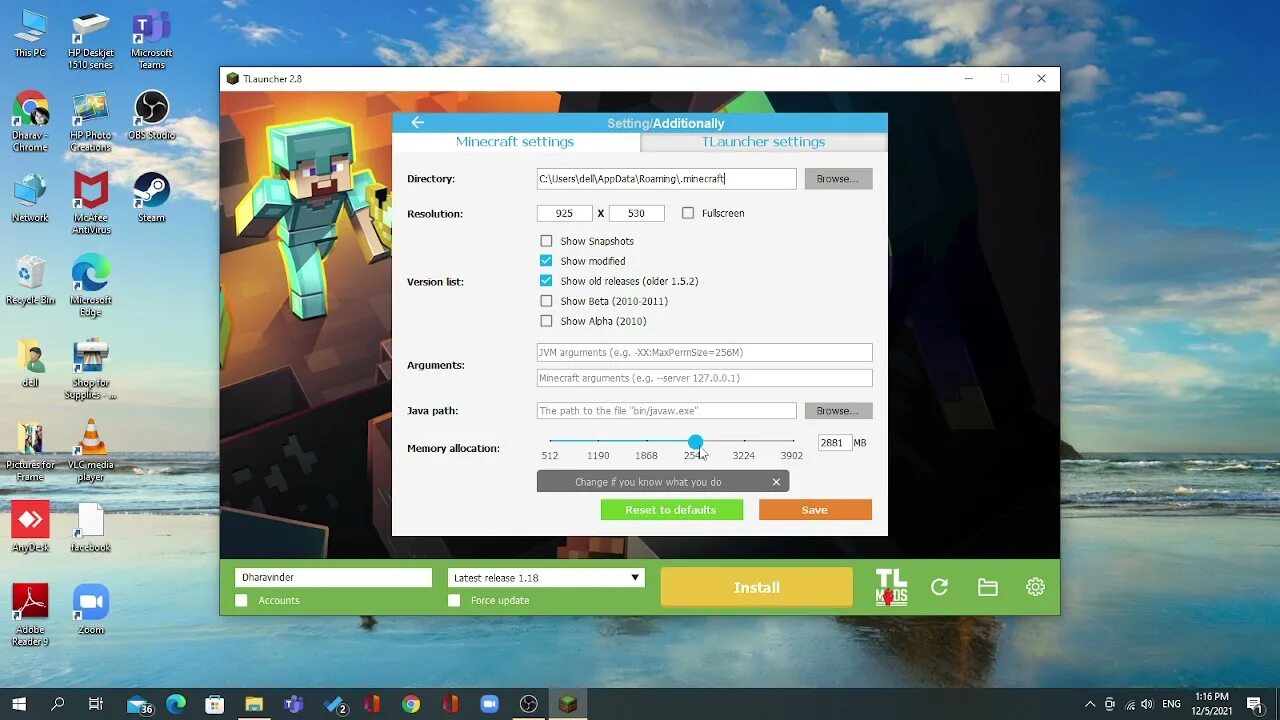Open VLC media player desktop shortcut
Viewport: 1280px width, 720px height.
pyautogui.click(x=91, y=451)
